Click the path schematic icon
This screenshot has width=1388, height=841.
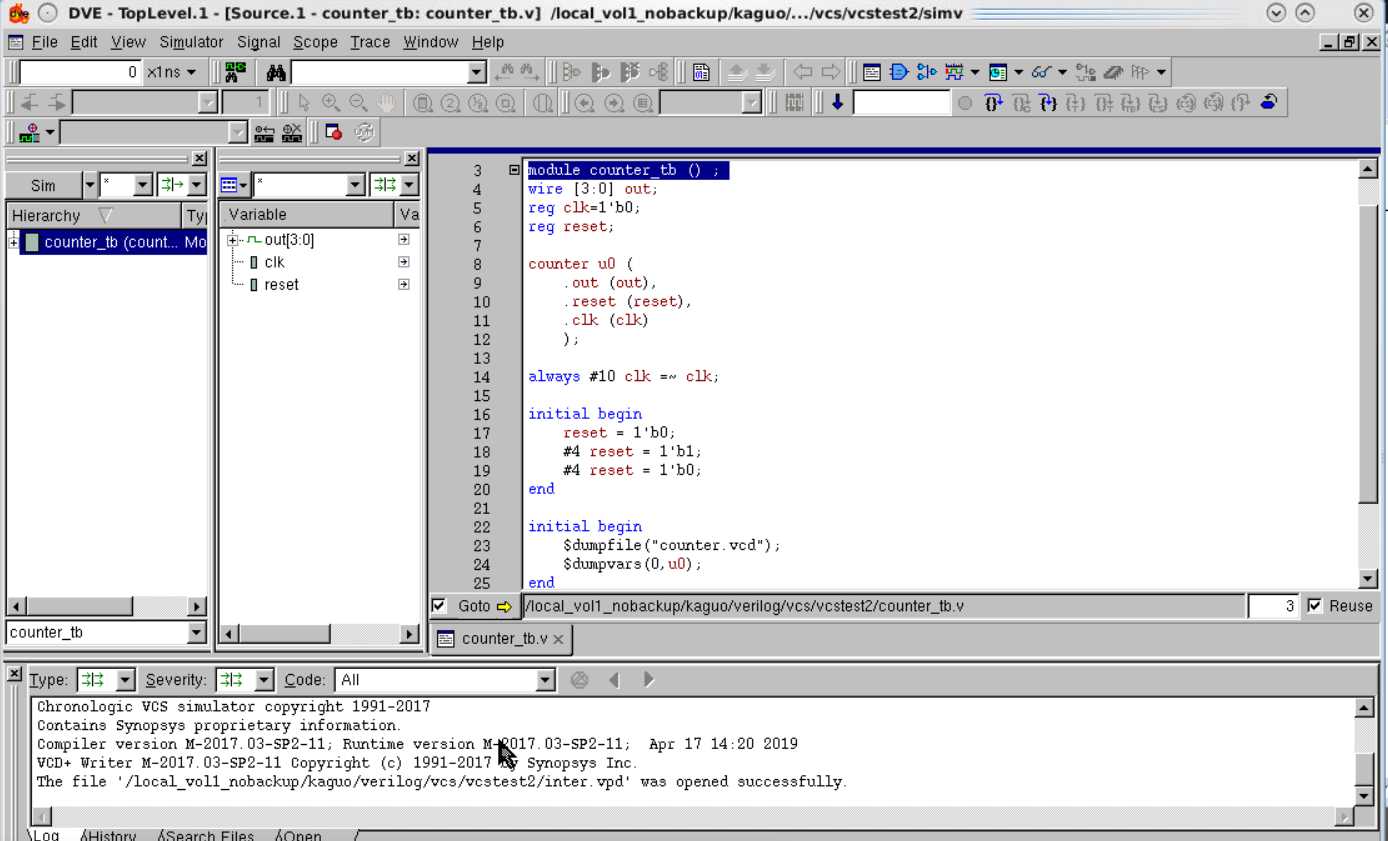(926, 72)
